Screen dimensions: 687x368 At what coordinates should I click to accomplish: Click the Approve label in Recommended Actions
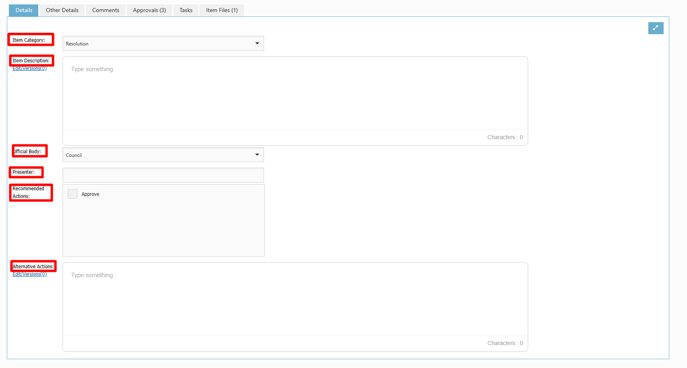pos(90,194)
